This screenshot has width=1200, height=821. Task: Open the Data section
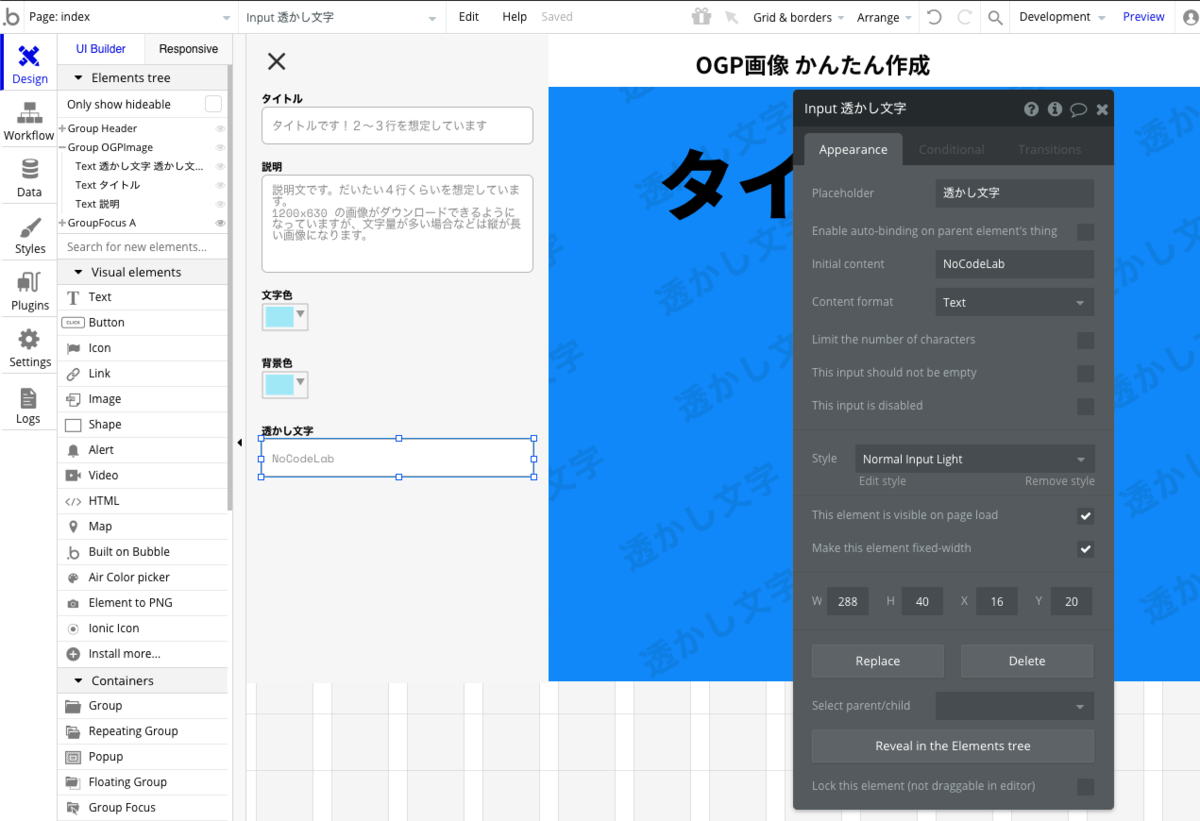(x=29, y=178)
